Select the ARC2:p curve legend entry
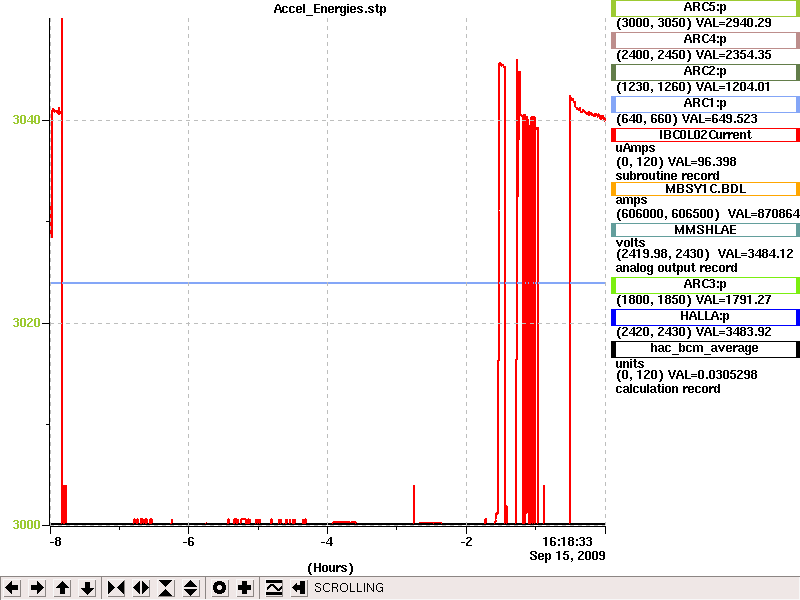This screenshot has height=600, width=800. tap(705, 71)
